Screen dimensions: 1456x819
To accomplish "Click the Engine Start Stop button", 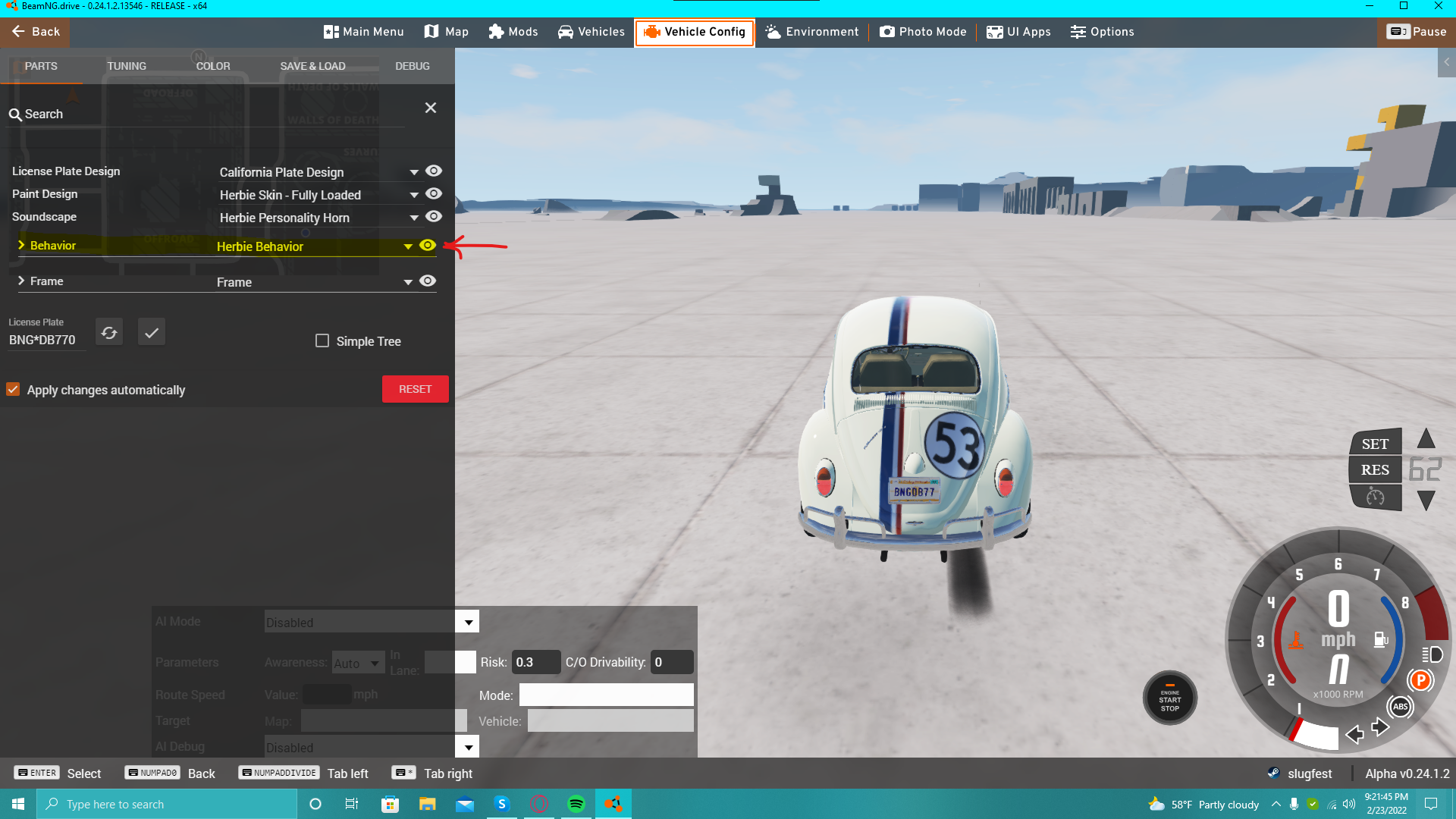I will [1170, 698].
